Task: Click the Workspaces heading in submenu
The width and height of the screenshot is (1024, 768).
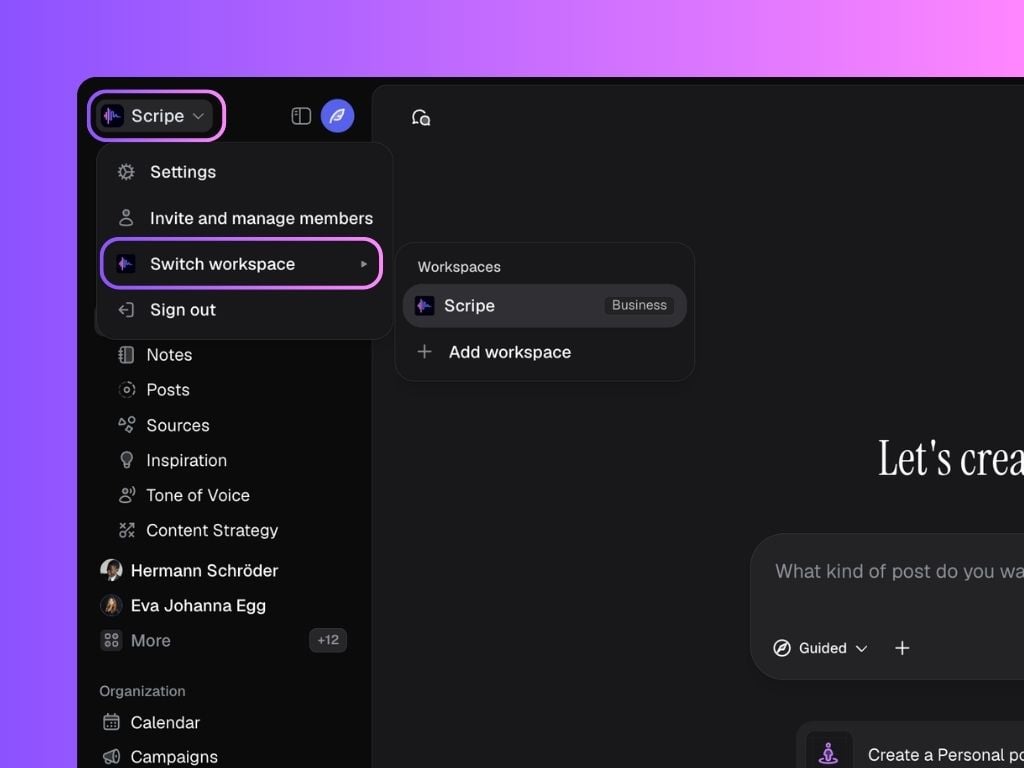Action: (x=459, y=267)
